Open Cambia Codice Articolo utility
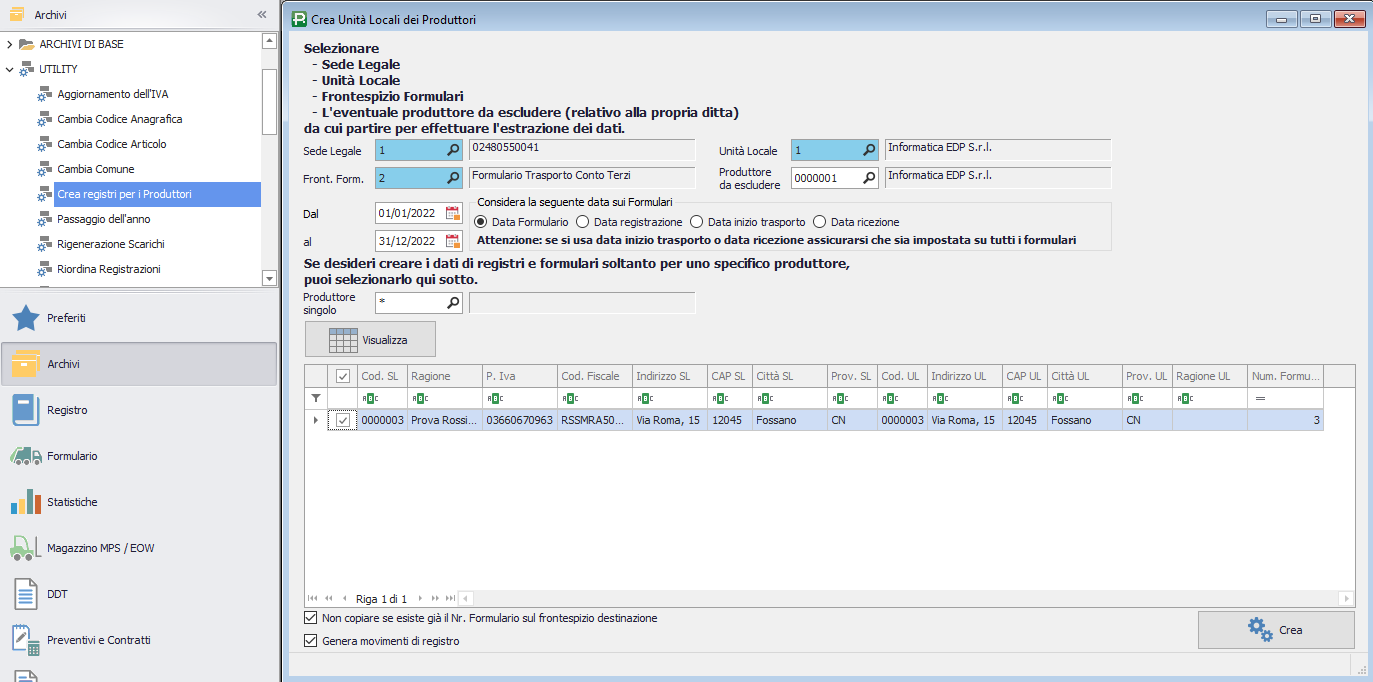This screenshot has height=682, width=1373. tap(111, 144)
